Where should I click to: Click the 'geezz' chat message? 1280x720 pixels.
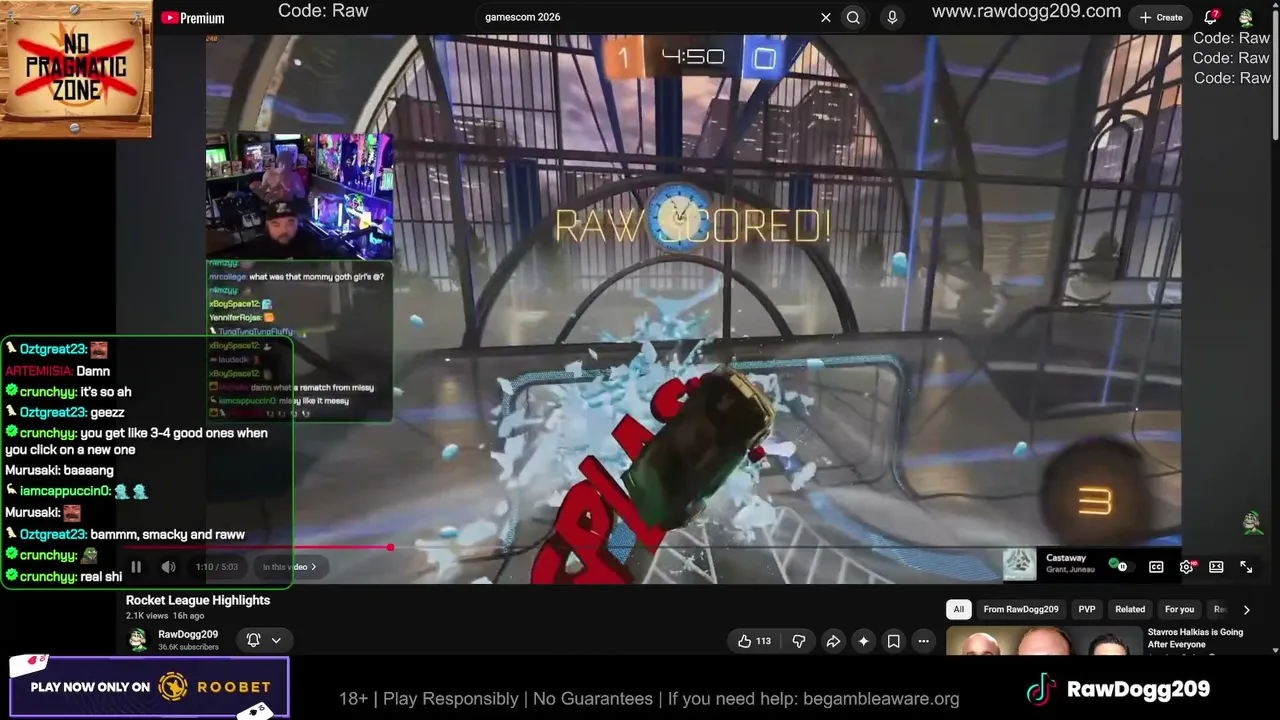[107, 412]
